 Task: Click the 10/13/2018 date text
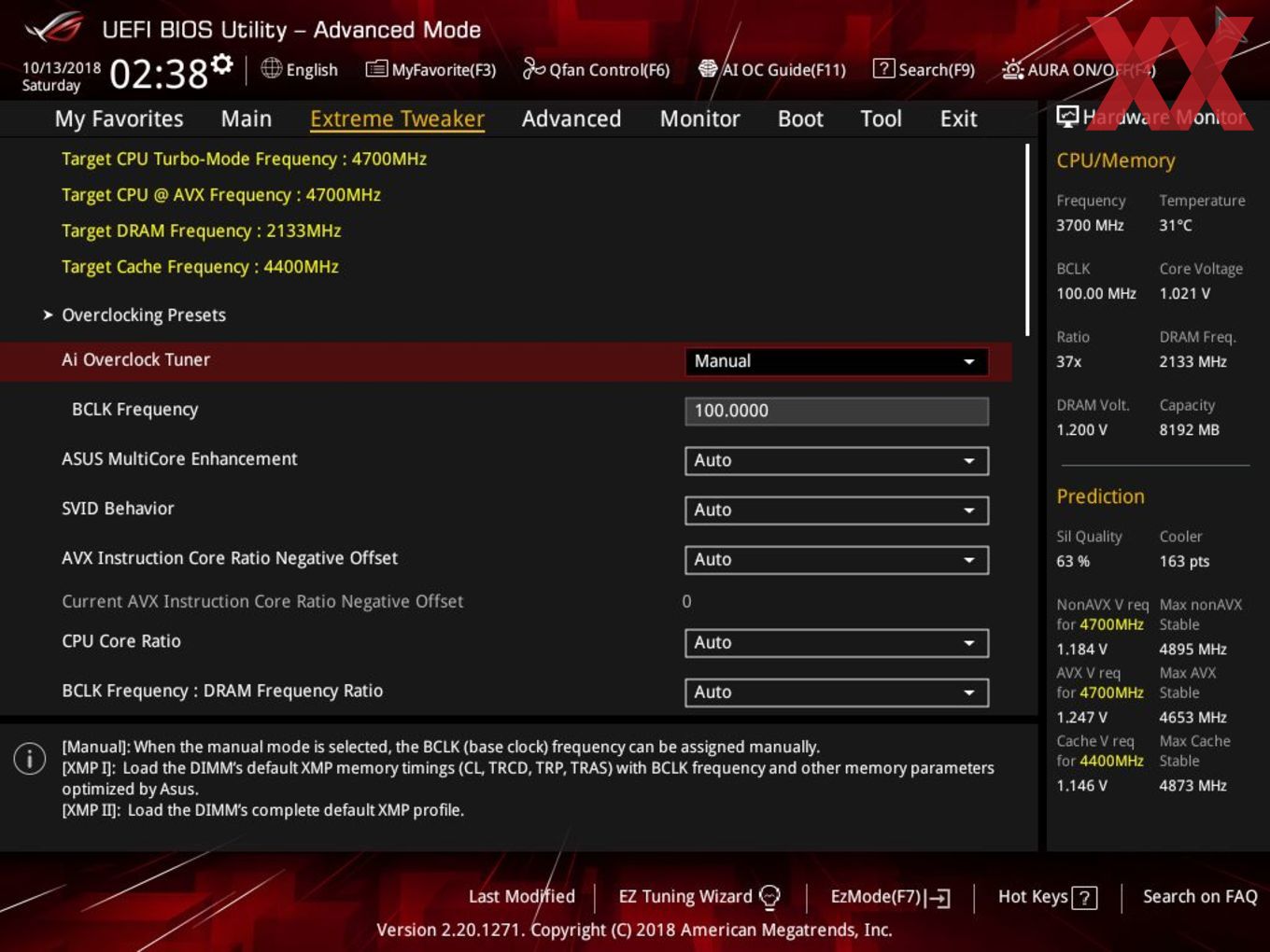[x=62, y=68]
